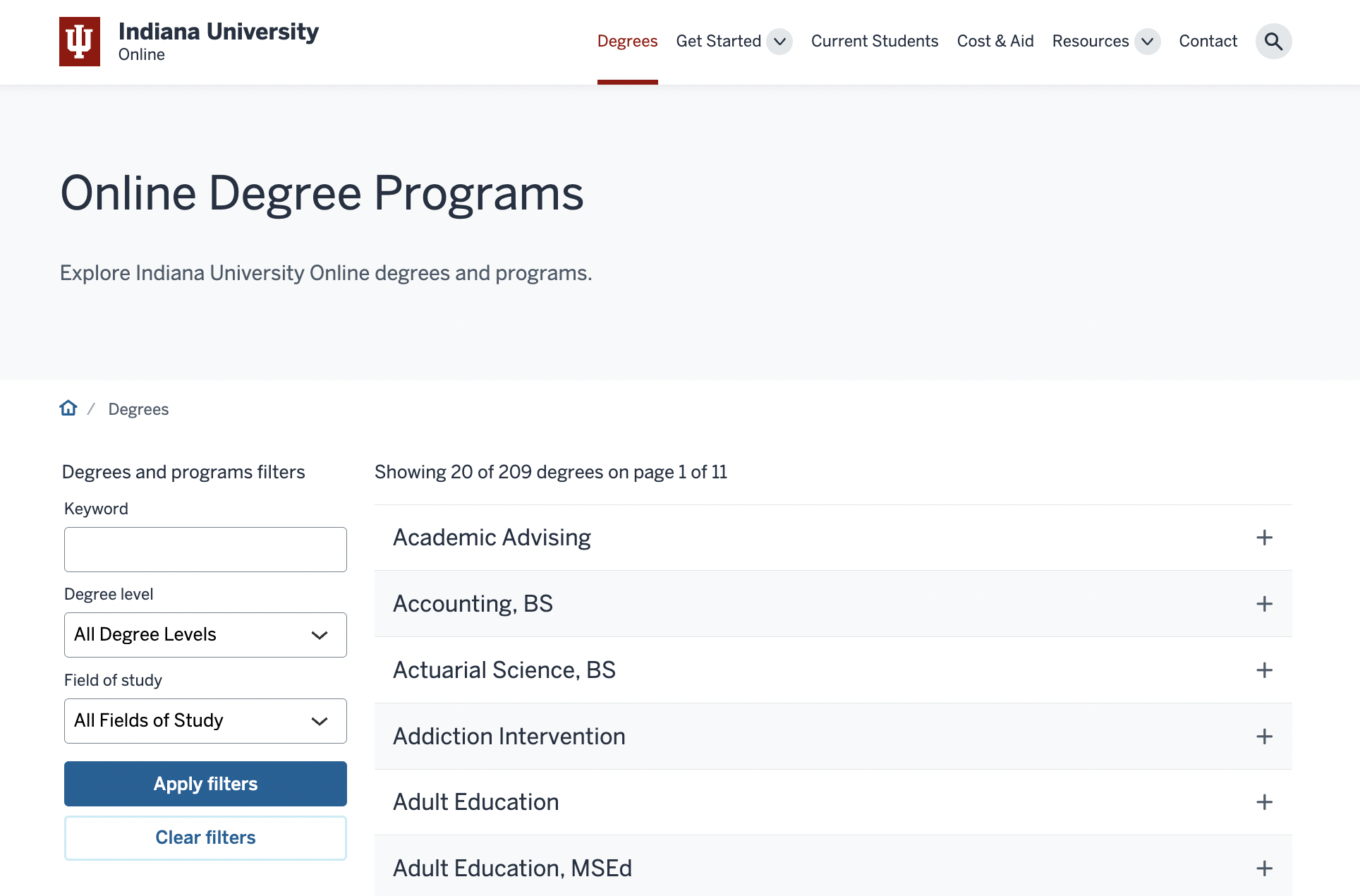Open the Degrees navigation tab
Screen dimensions: 1360x896
pyautogui.click(x=627, y=42)
